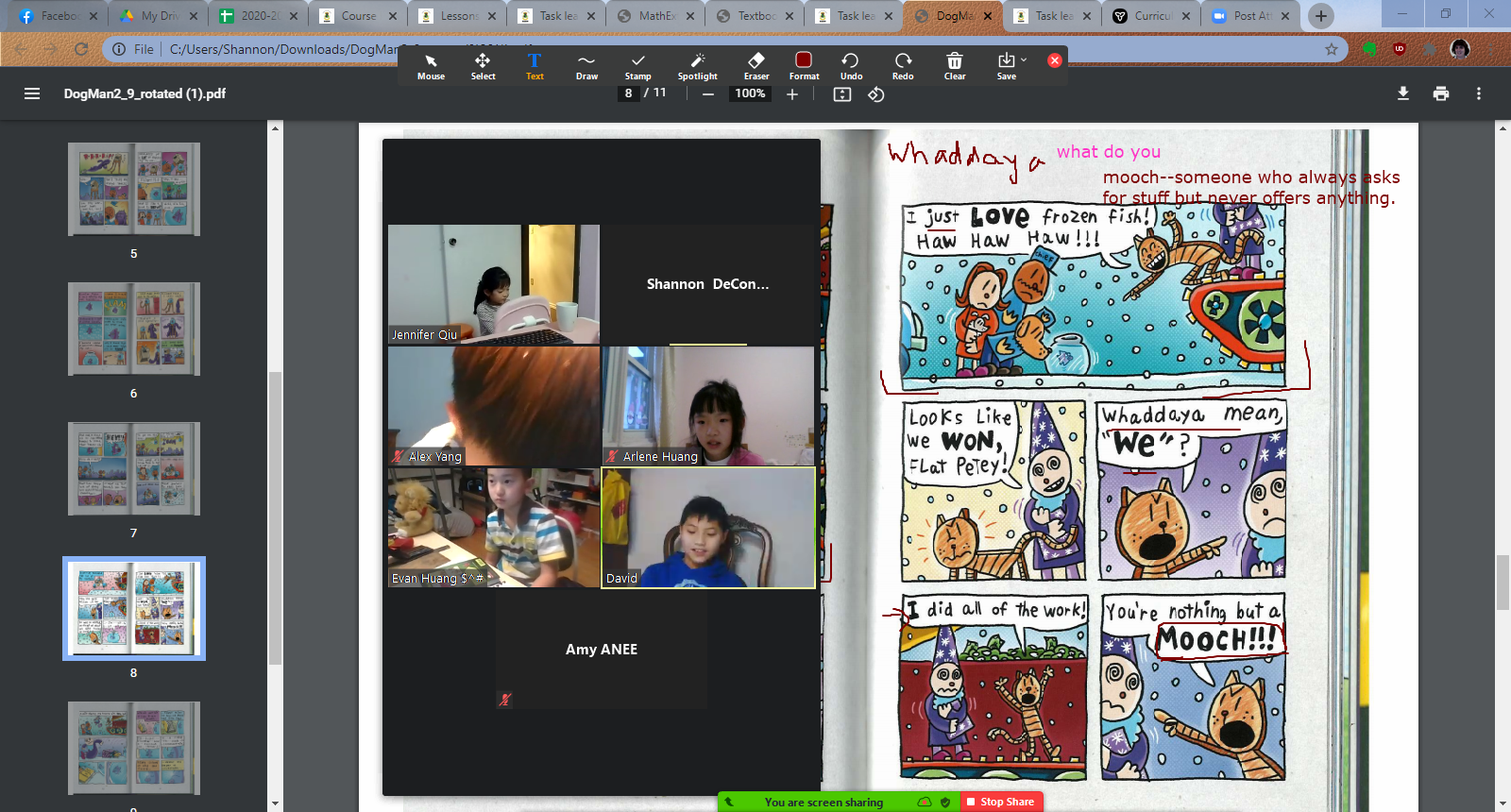
Task: Clear all annotations with trash icon
Action: [x=955, y=66]
